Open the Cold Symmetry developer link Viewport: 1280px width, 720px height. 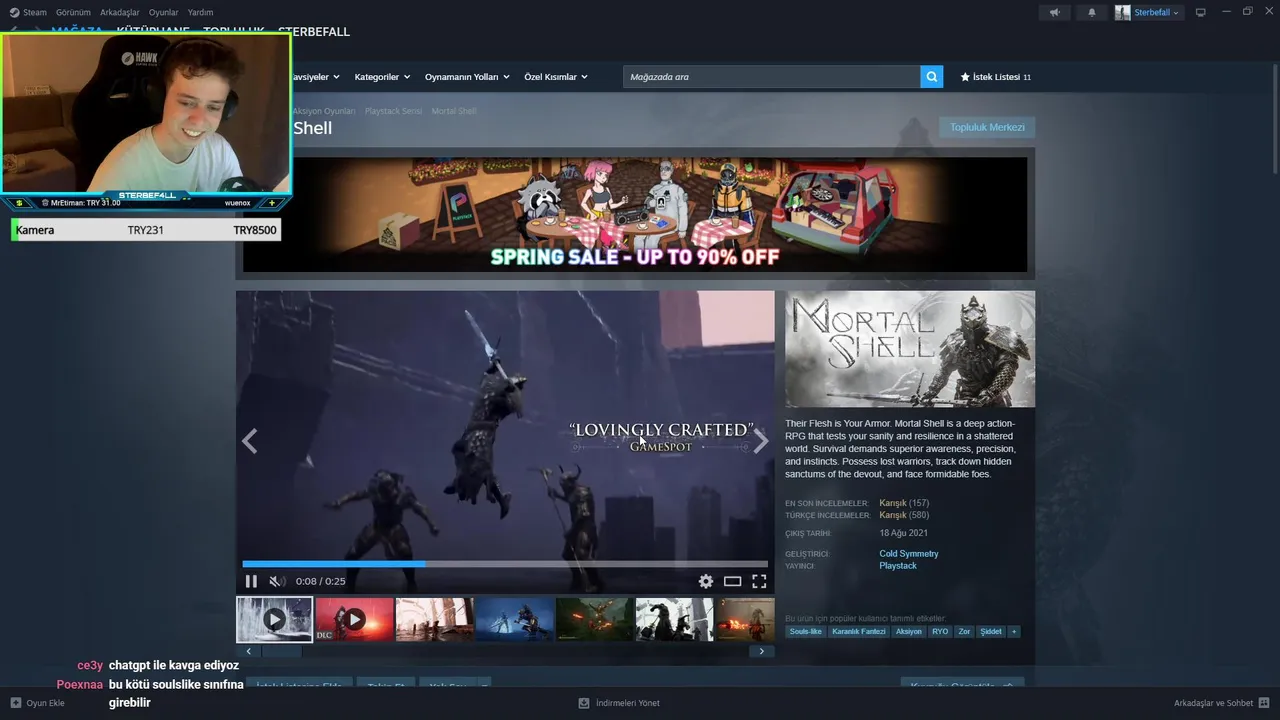[909, 554]
